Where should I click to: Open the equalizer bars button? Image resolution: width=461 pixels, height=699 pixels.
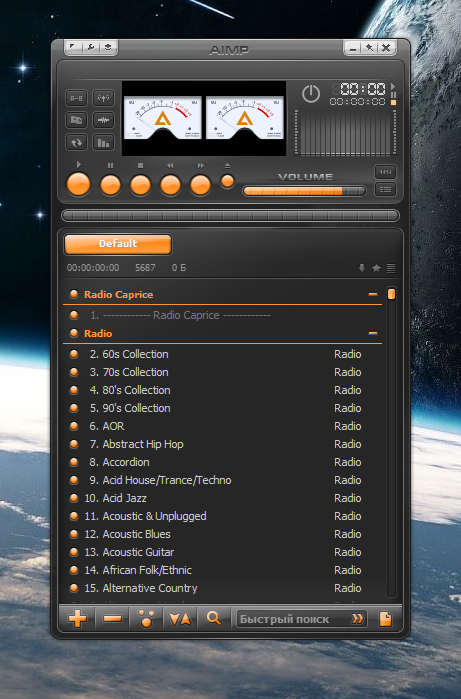(103, 142)
